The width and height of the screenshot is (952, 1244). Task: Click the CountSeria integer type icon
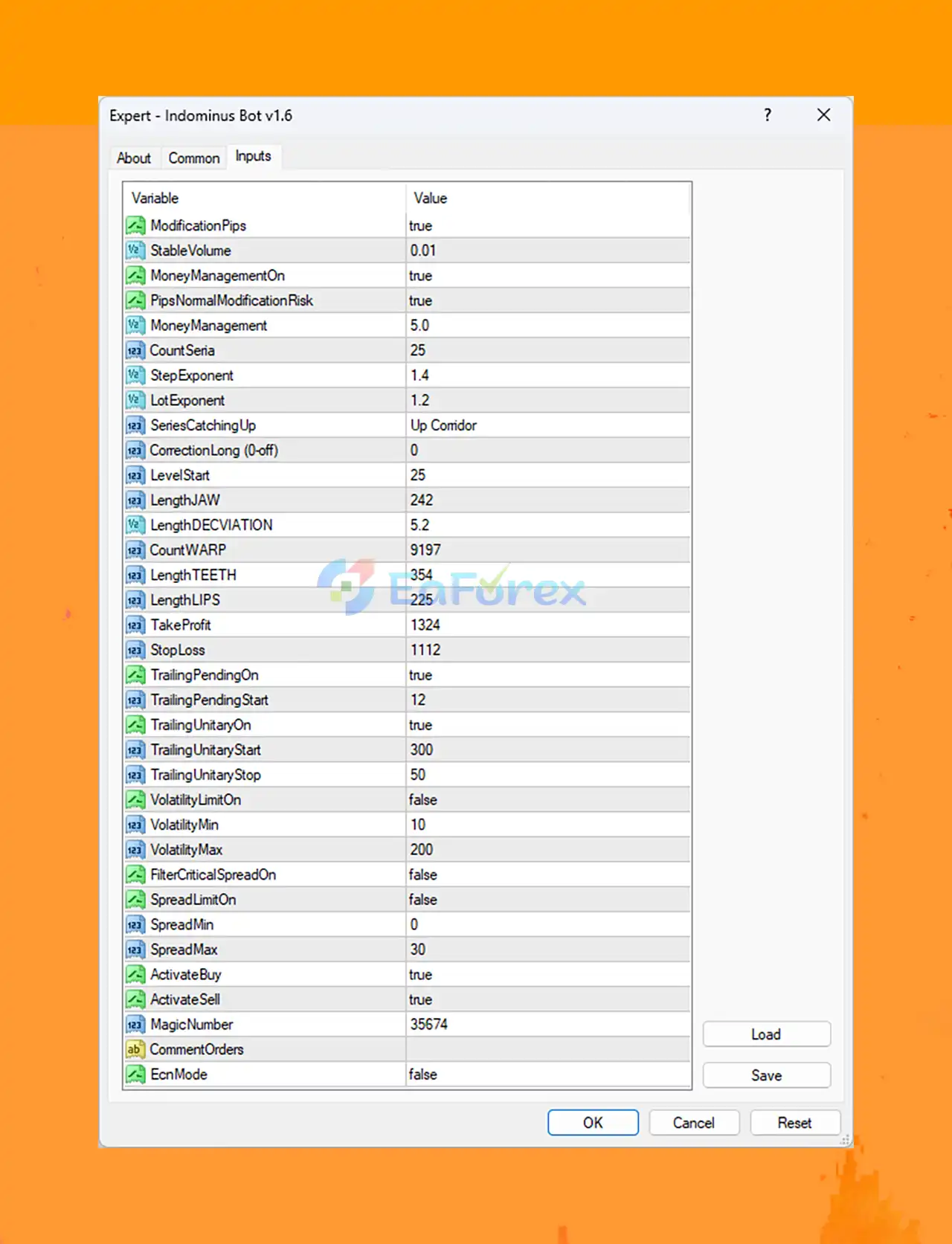tap(135, 350)
